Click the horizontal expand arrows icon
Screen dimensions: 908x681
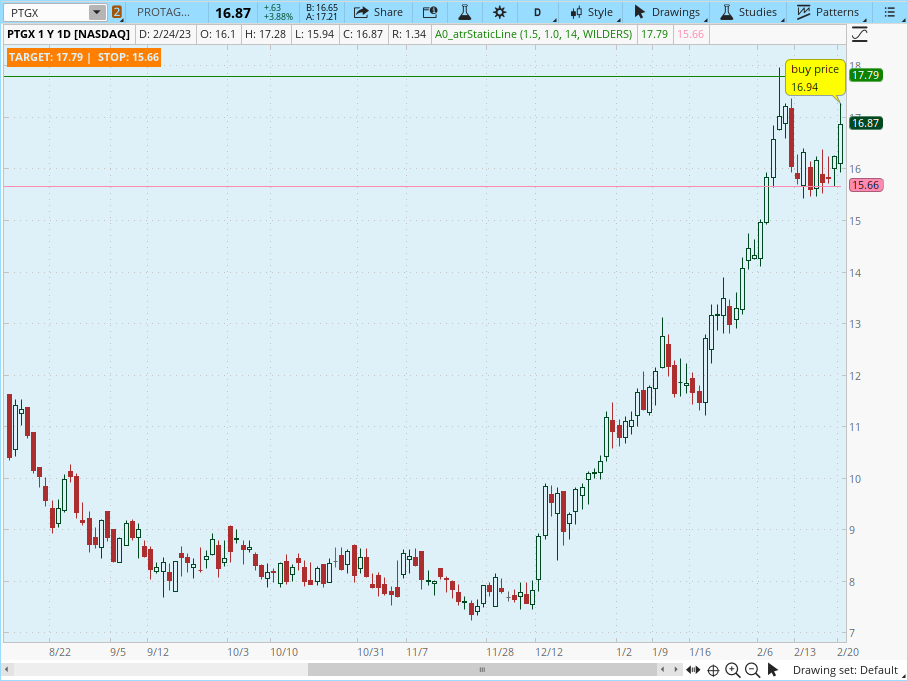tap(693, 670)
